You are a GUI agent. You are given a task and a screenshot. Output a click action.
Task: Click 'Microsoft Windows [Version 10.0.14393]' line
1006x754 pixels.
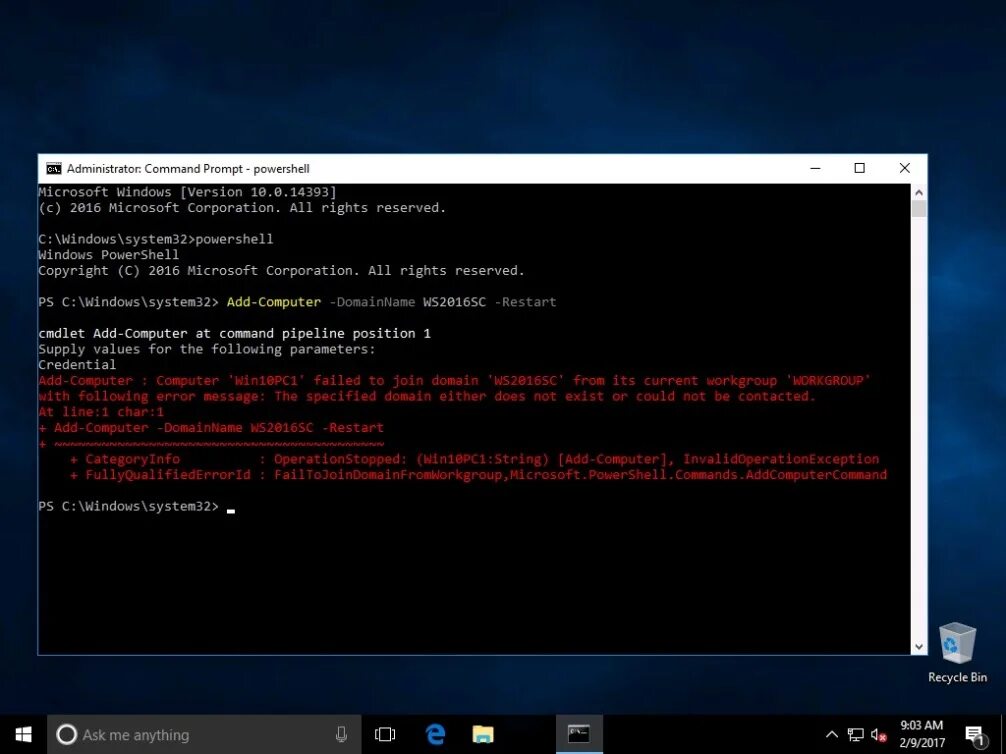click(187, 192)
